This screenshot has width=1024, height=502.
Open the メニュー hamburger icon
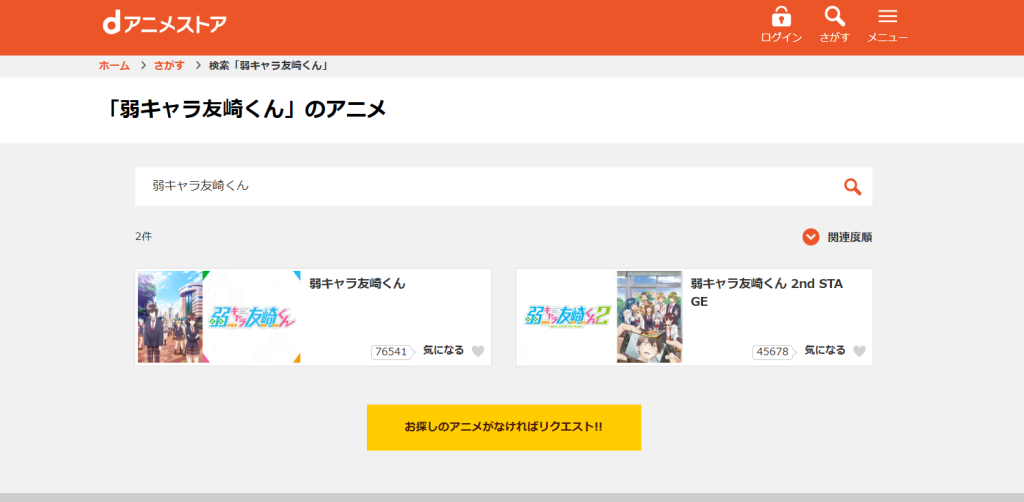pos(888,17)
